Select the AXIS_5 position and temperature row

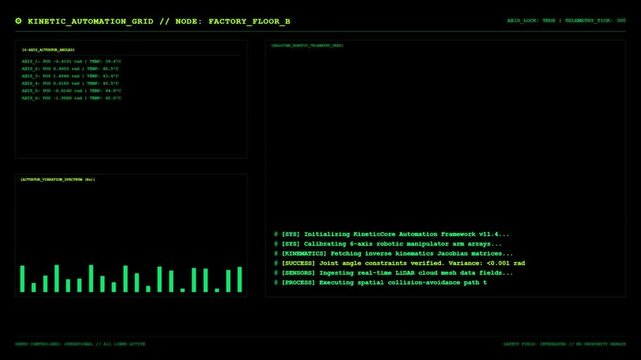[71, 91]
